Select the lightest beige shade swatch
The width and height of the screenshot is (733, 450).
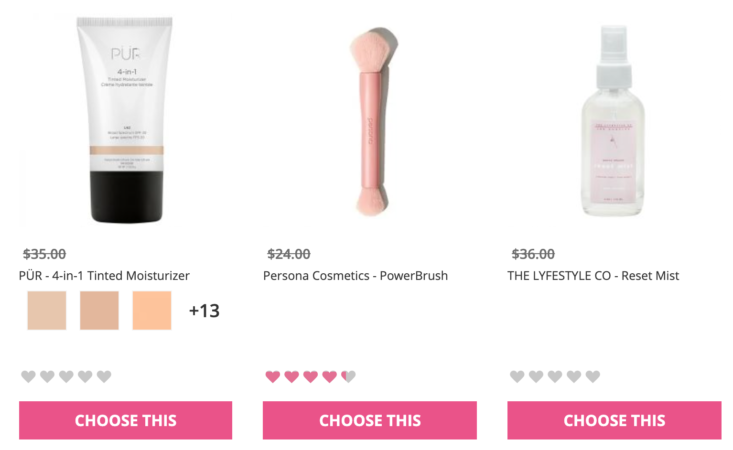[x=47, y=310]
